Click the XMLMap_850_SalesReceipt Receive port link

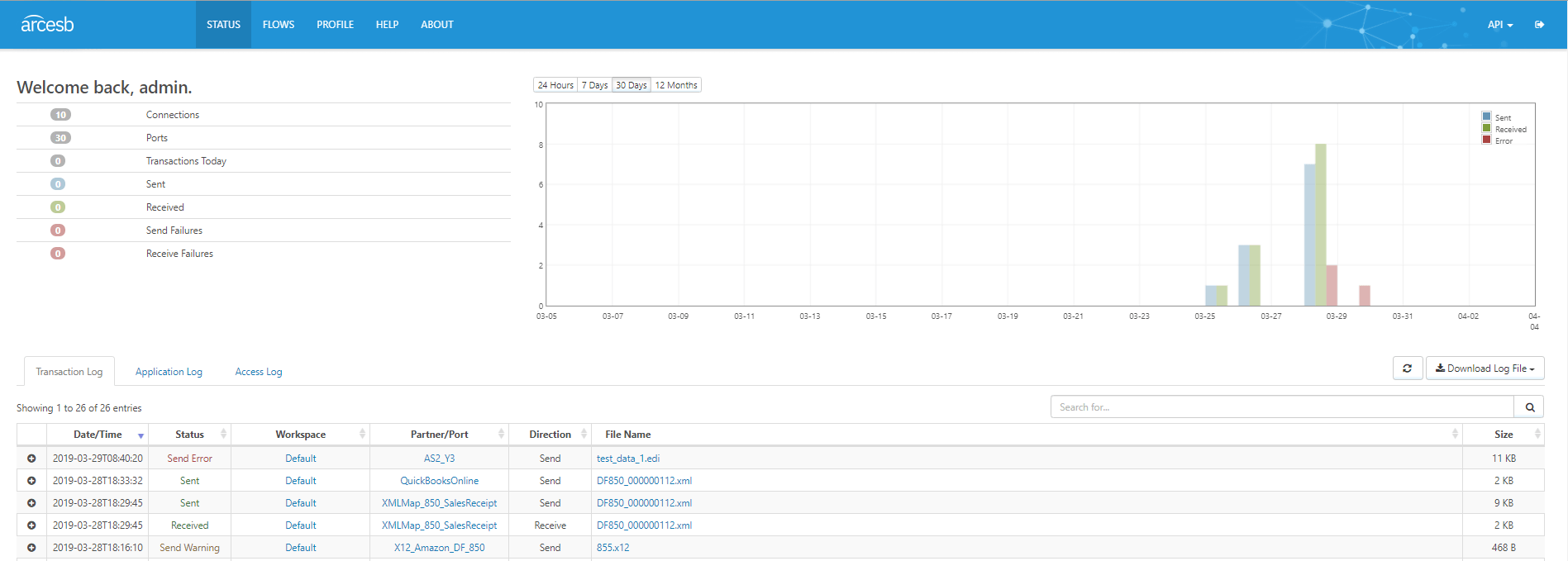click(439, 525)
